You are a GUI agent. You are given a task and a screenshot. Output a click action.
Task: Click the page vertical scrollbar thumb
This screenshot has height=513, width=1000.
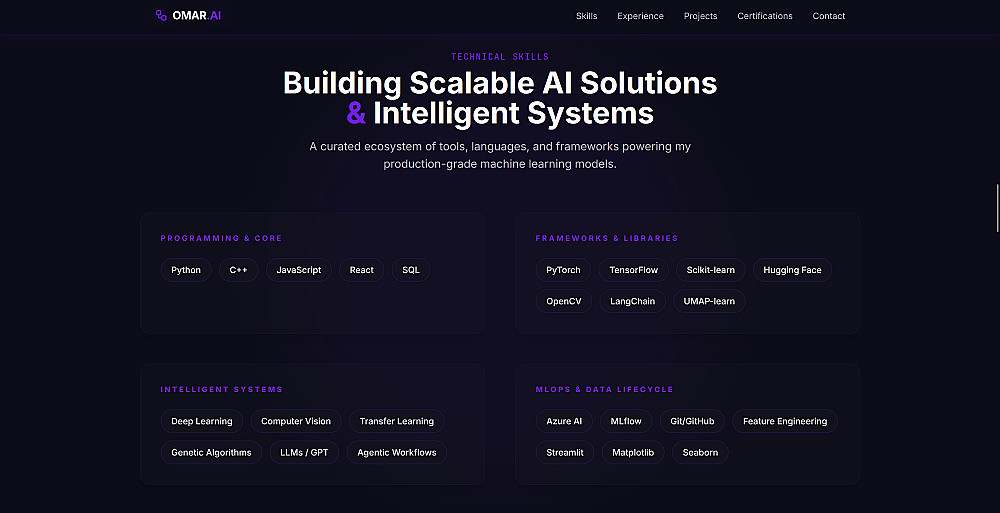coord(997,208)
